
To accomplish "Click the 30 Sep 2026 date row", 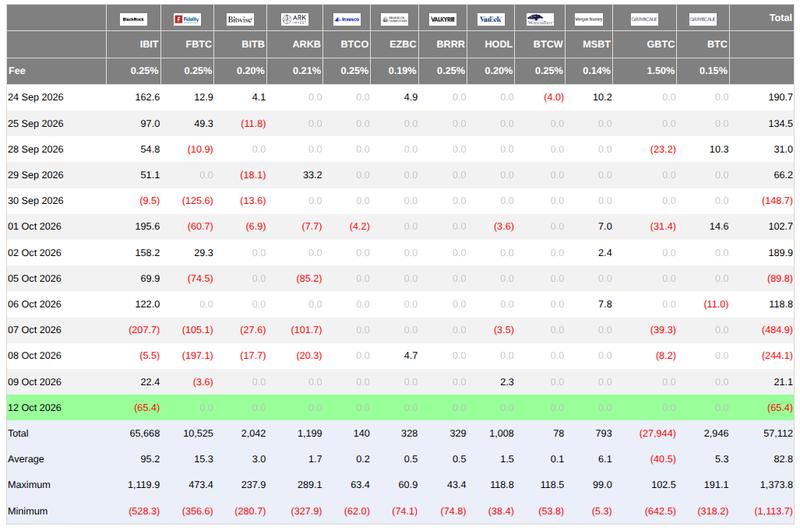I will coord(36,201).
